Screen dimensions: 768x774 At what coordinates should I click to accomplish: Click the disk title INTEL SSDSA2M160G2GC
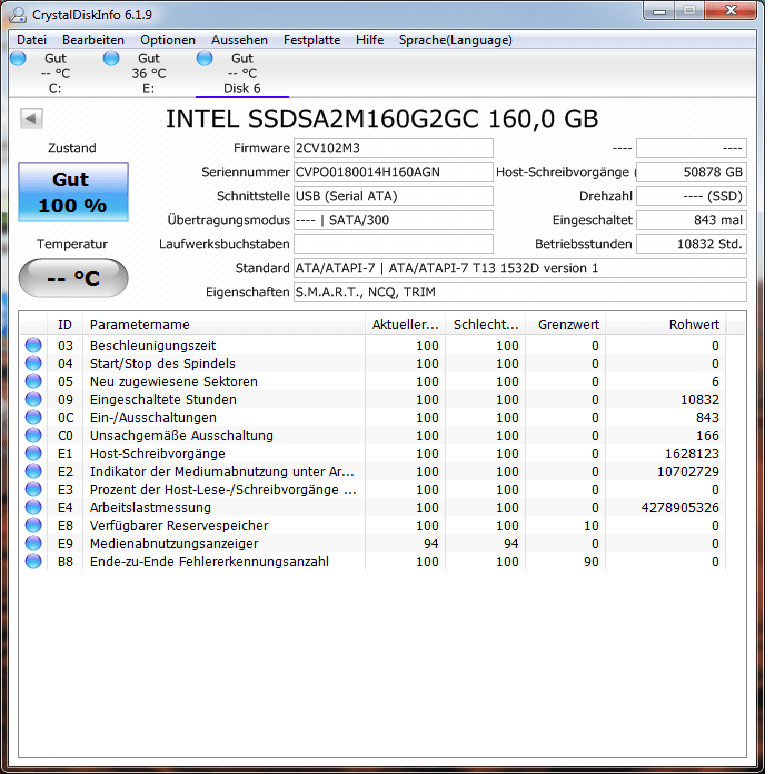coord(382,119)
